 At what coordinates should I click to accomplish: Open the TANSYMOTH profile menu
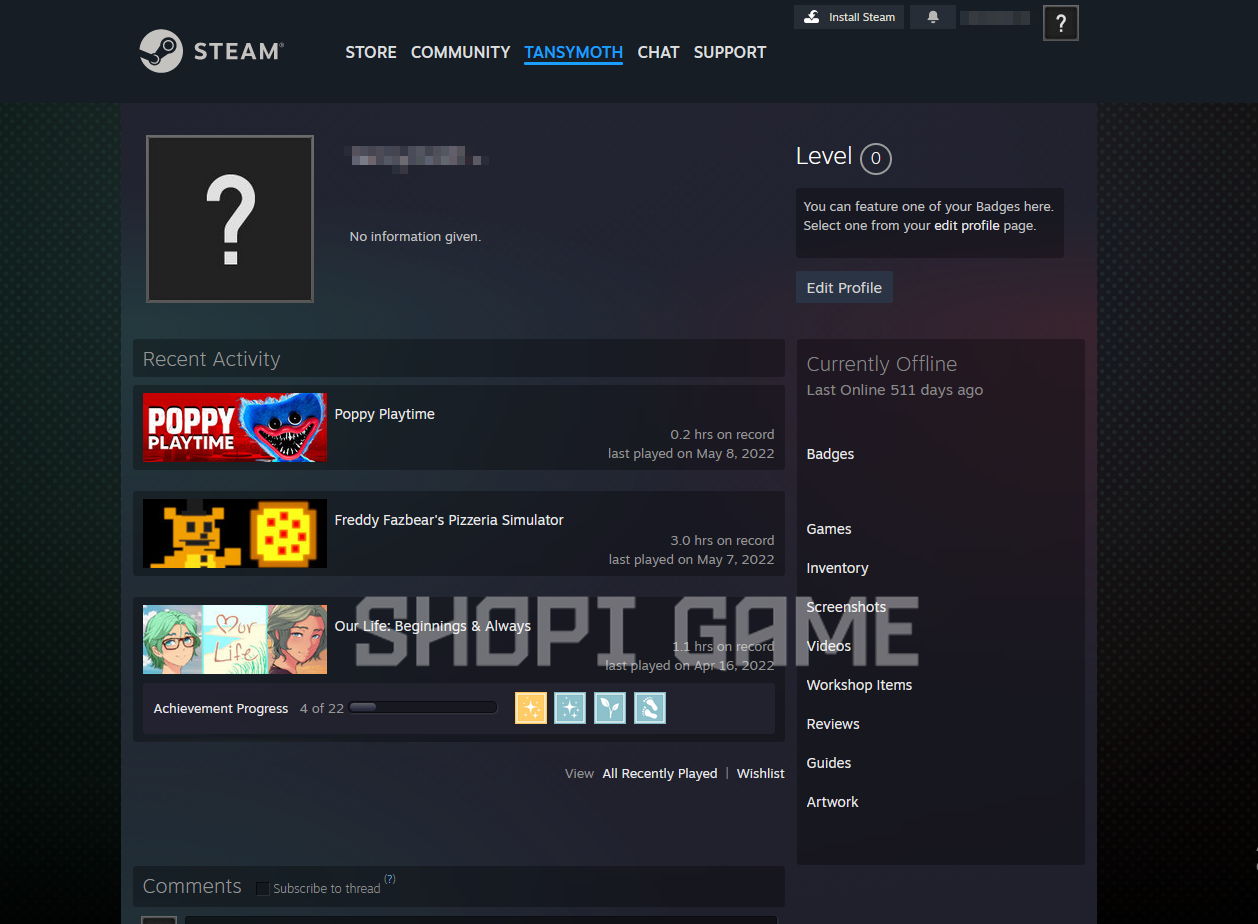573,52
